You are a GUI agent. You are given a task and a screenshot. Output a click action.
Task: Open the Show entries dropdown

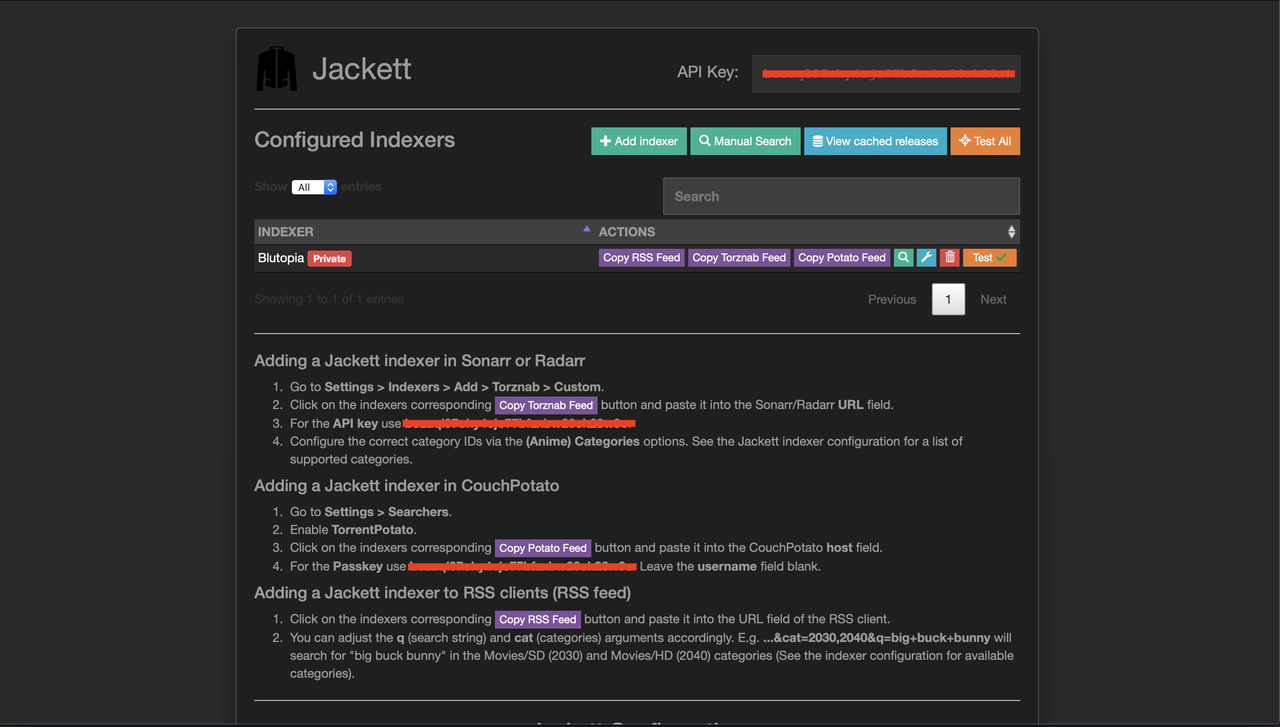coord(314,187)
